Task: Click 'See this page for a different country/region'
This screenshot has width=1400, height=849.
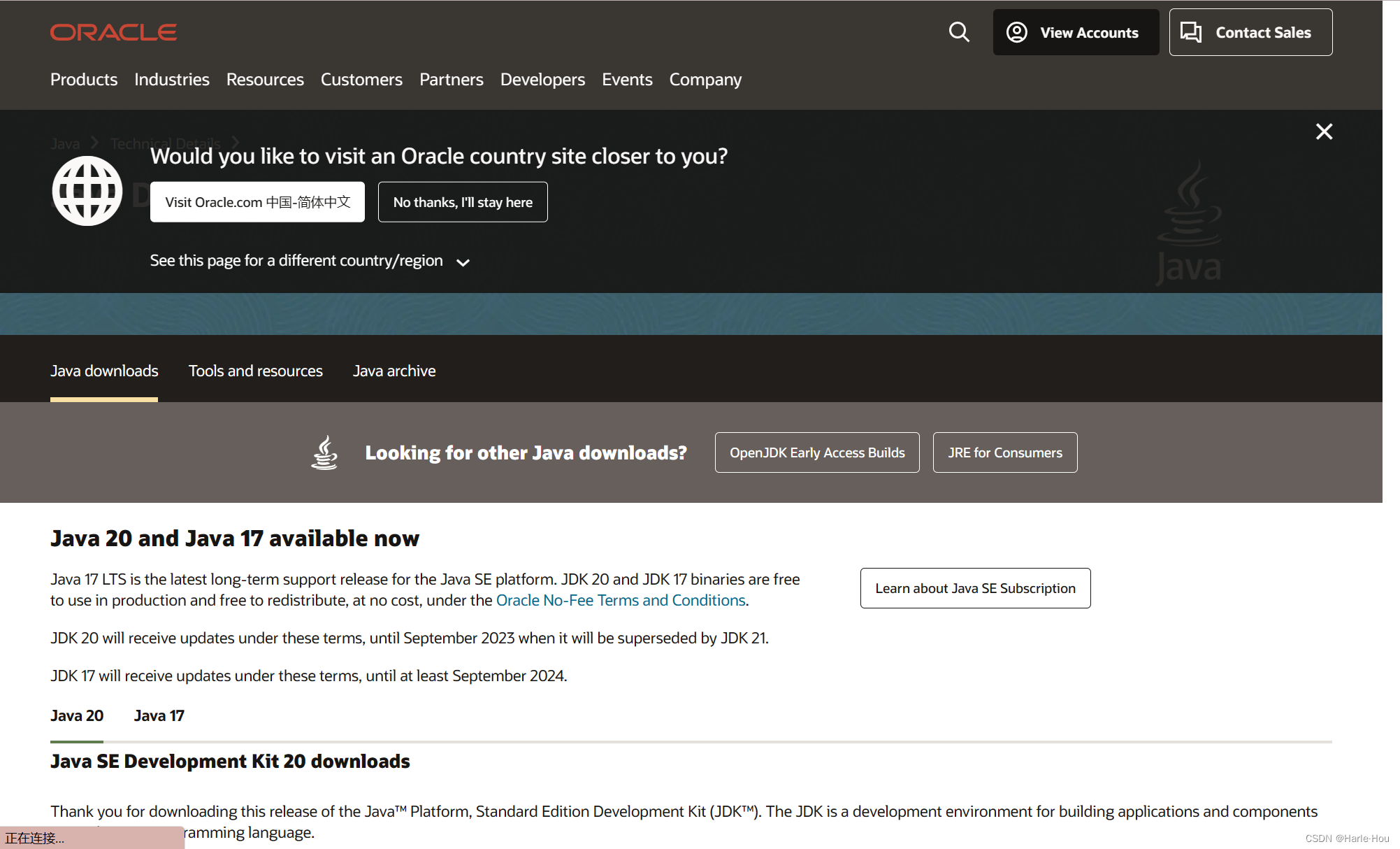Action: click(x=296, y=261)
